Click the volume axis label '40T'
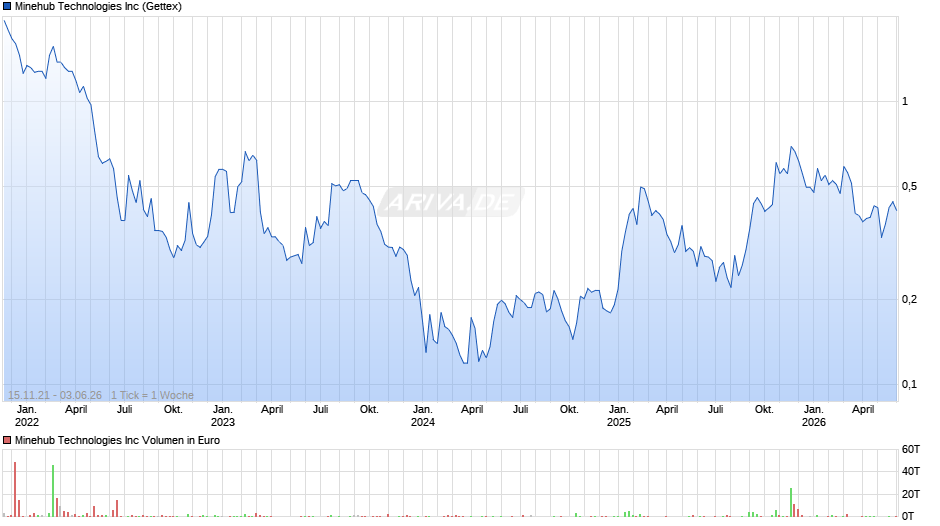 pyautogui.click(x=911, y=471)
